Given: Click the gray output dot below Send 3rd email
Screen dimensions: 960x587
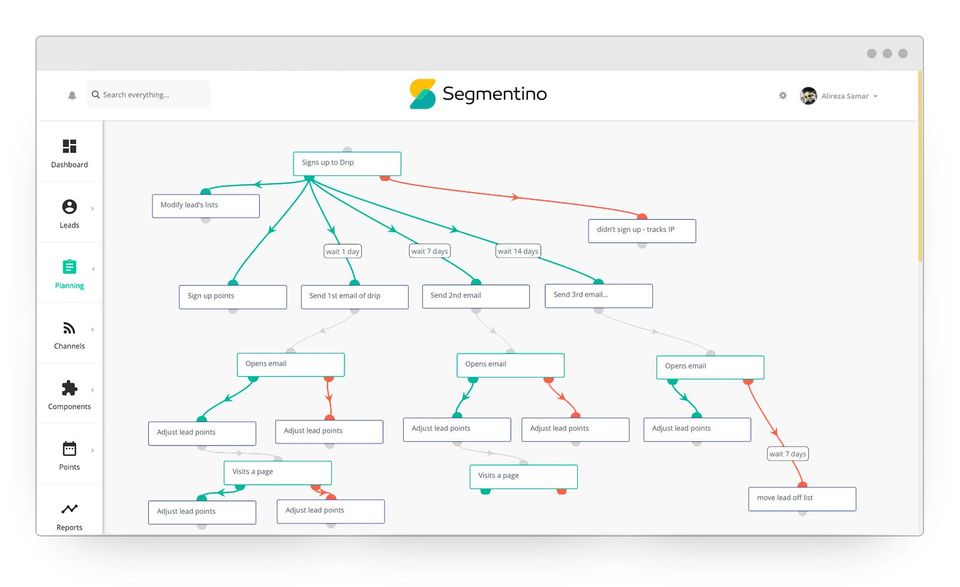Looking at the screenshot, I should point(599,310).
